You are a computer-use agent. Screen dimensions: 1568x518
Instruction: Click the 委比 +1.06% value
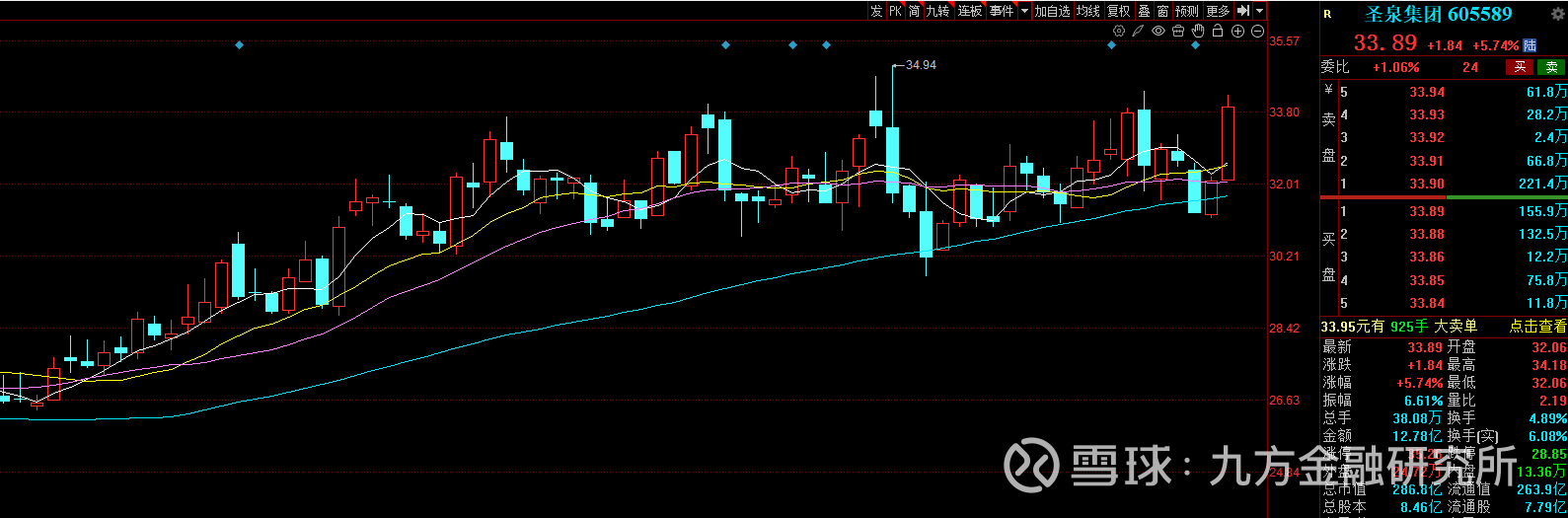pyautogui.click(x=1395, y=68)
